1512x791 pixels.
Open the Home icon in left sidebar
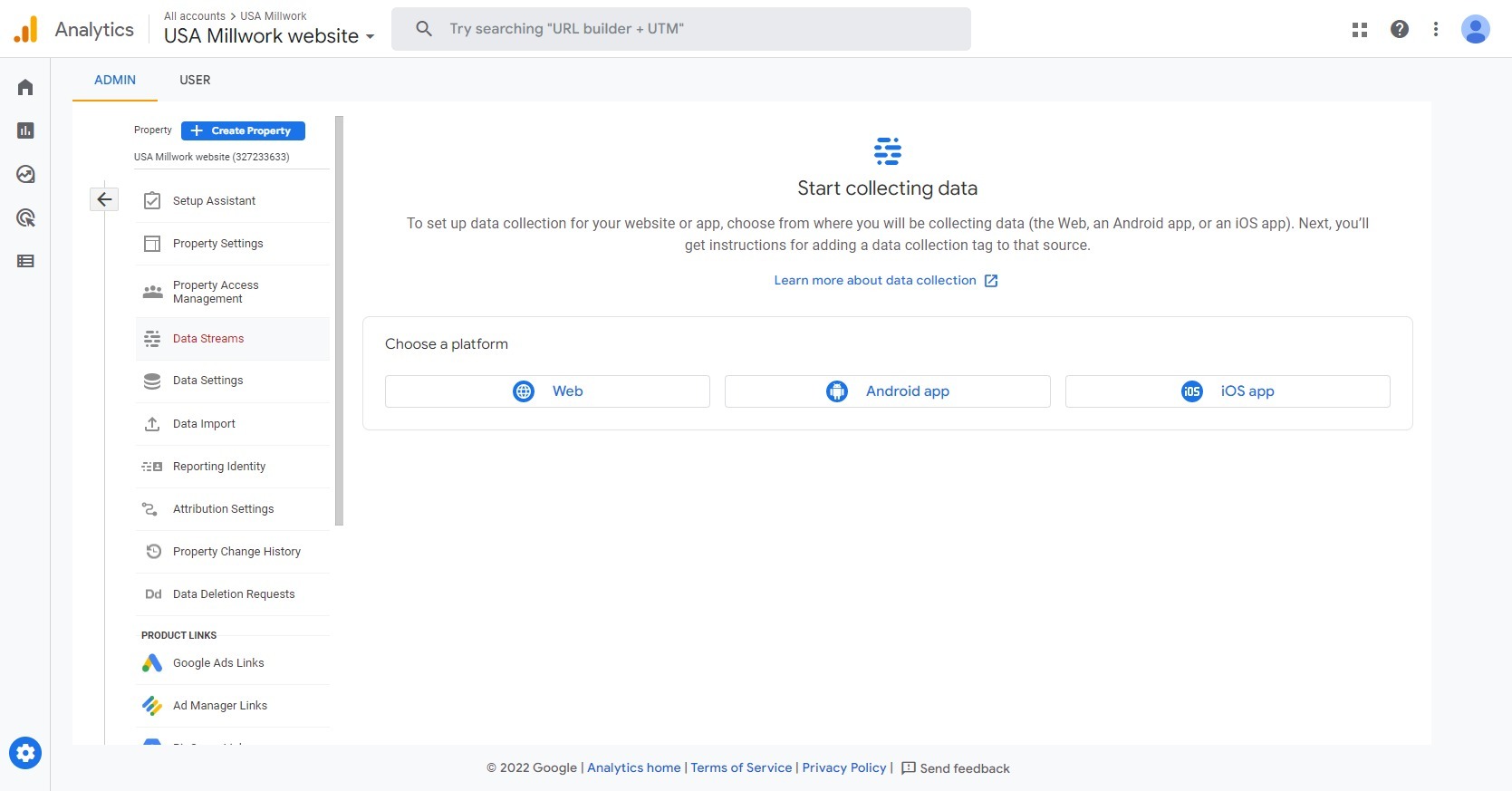click(x=25, y=87)
